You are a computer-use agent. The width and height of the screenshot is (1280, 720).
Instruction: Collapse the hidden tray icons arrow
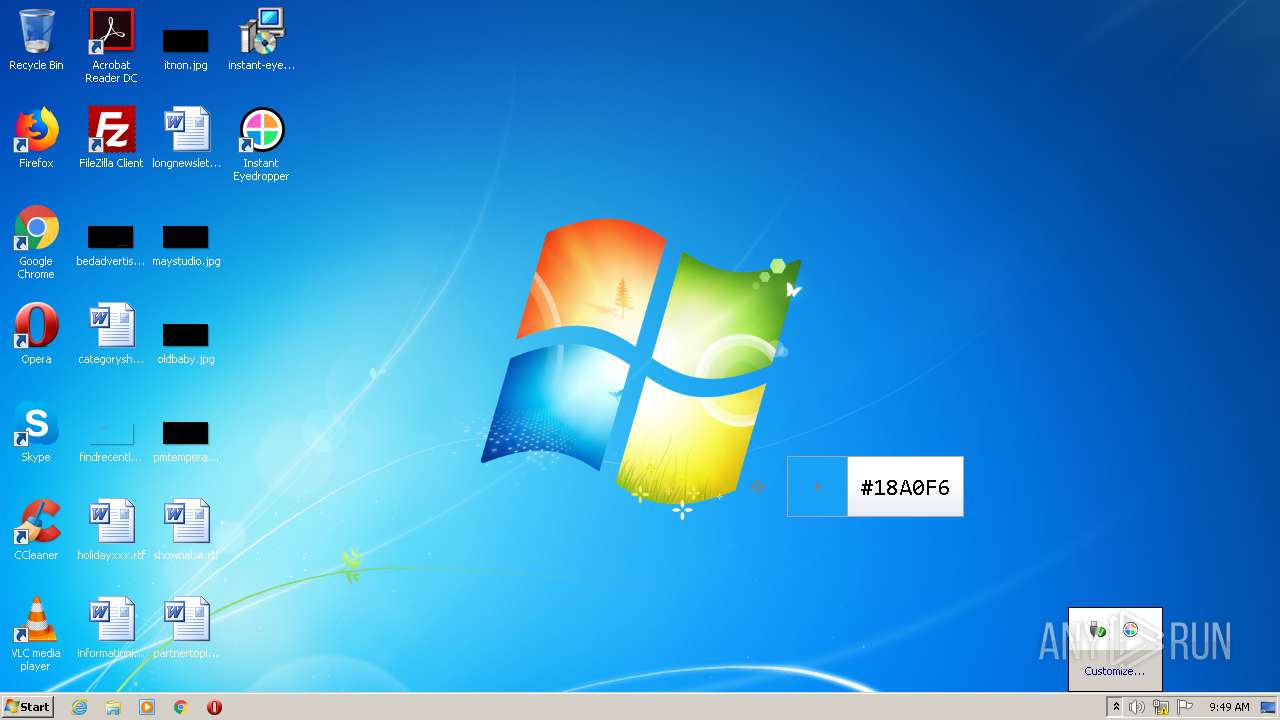pyautogui.click(x=1116, y=707)
